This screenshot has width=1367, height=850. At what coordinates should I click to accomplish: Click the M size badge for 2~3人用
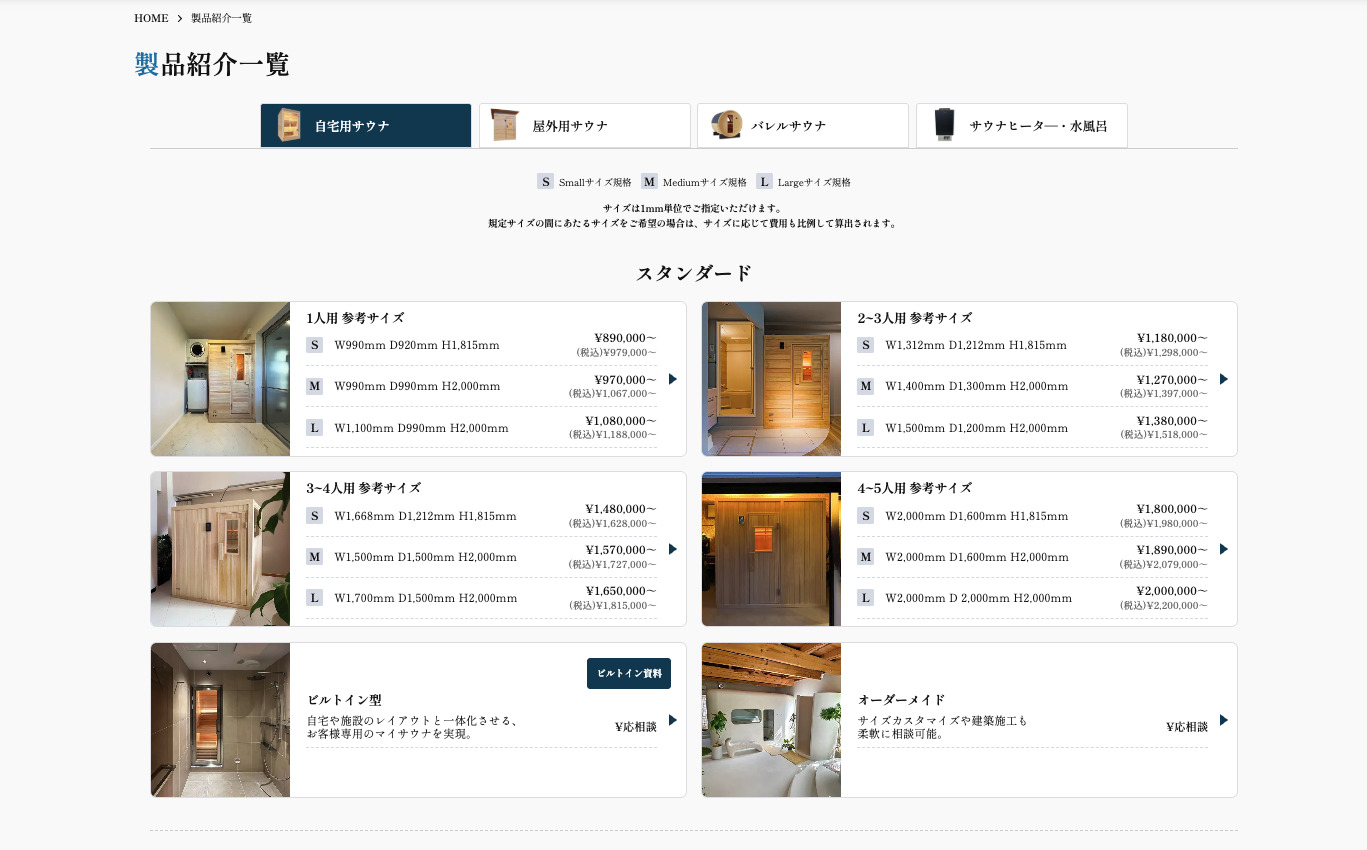865,386
